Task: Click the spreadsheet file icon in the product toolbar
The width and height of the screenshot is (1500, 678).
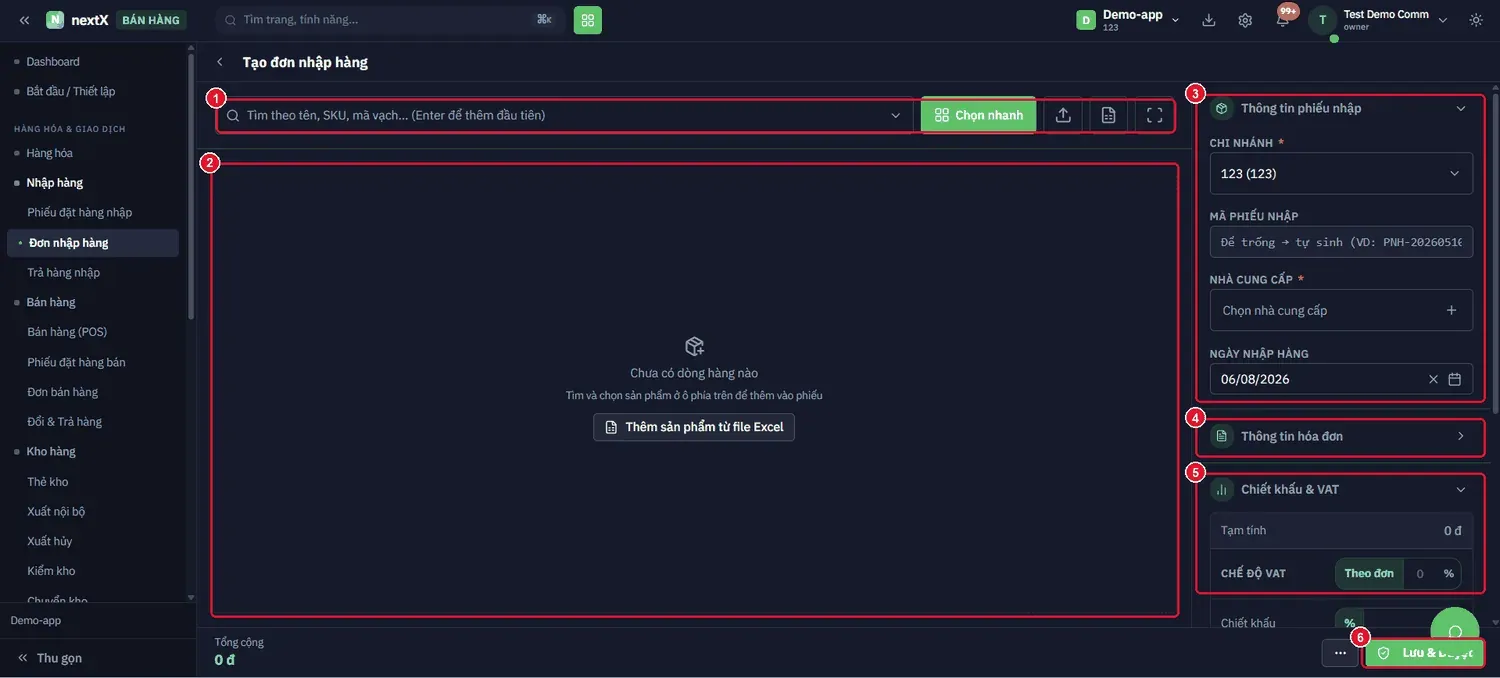Action: 1108,115
